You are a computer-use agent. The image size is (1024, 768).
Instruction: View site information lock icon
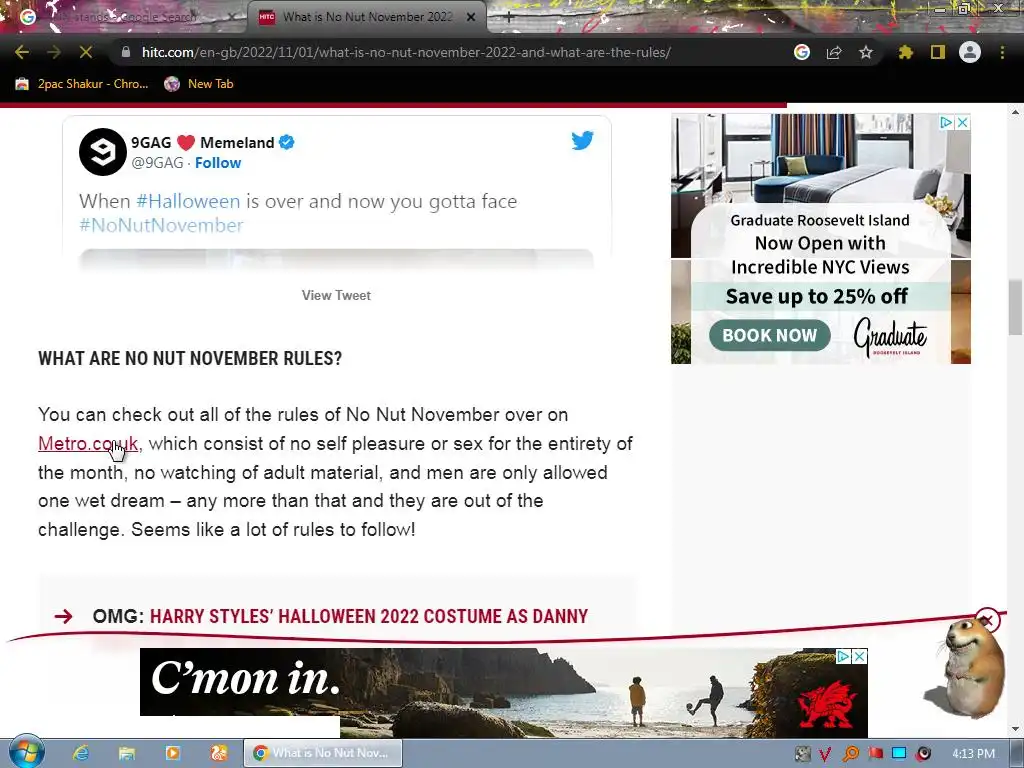(126, 52)
